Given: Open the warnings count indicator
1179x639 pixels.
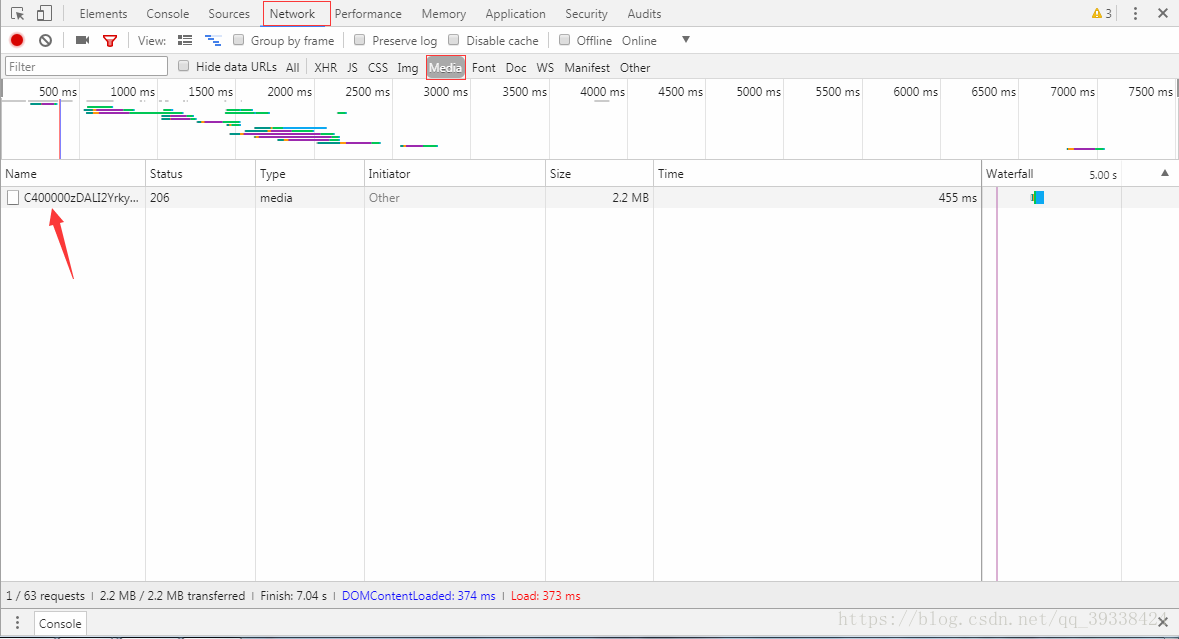Looking at the screenshot, I should (1102, 14).
